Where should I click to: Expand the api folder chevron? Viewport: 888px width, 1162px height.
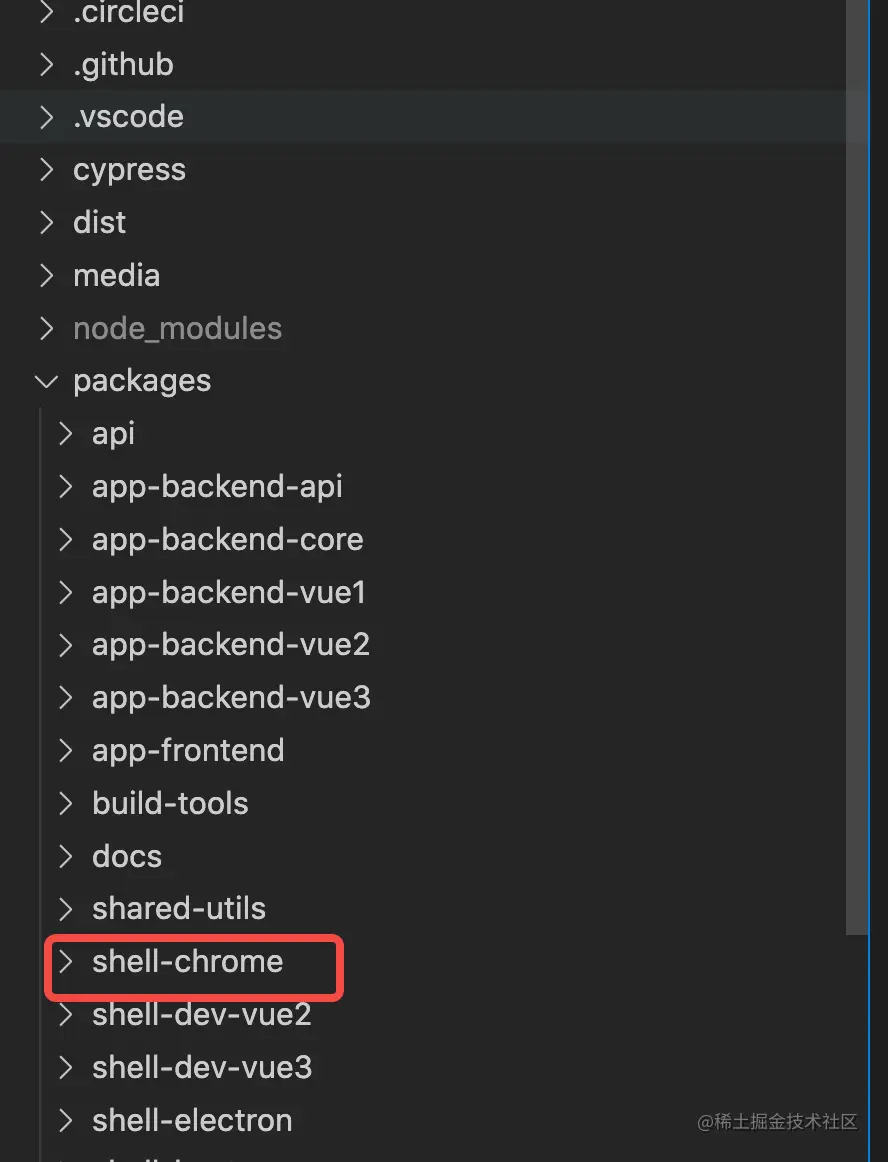(x=66, y=434)
